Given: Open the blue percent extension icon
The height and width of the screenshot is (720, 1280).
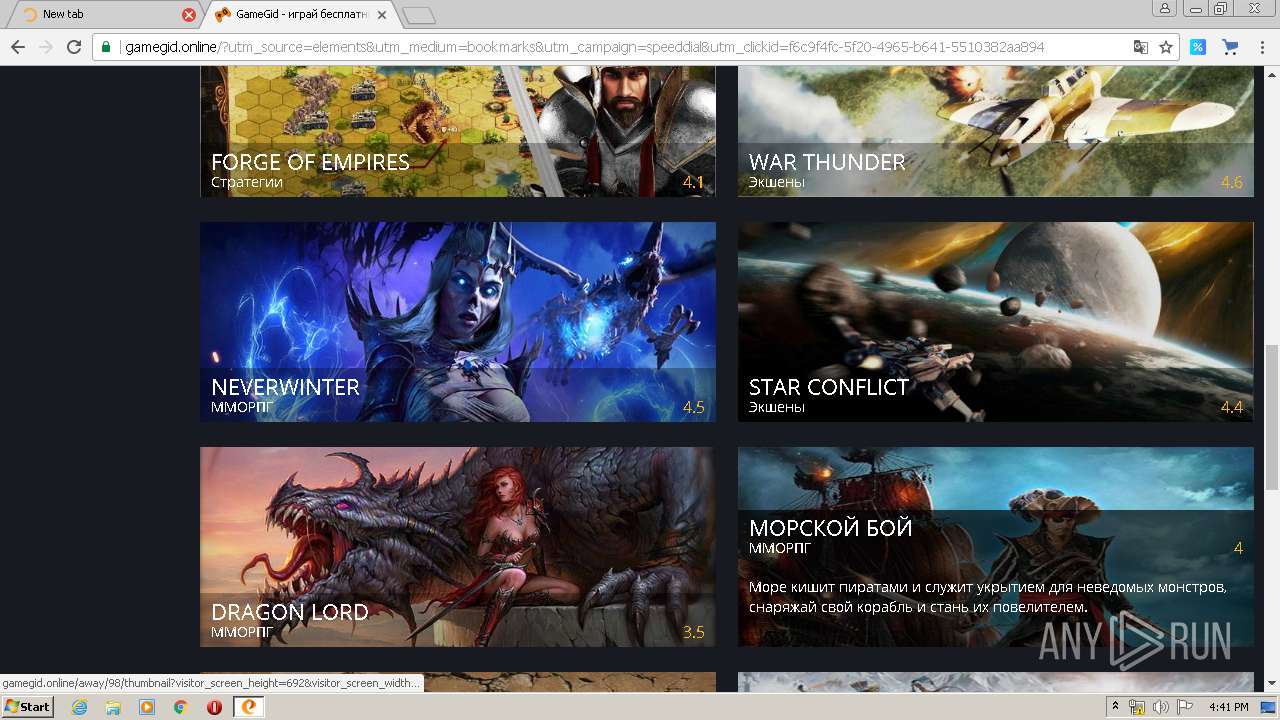Looking at the screenshot, I should click(x=1198, y=47).
